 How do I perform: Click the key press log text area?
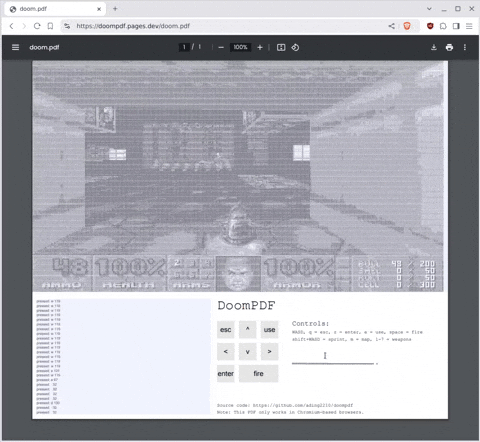tap(123, 356)
